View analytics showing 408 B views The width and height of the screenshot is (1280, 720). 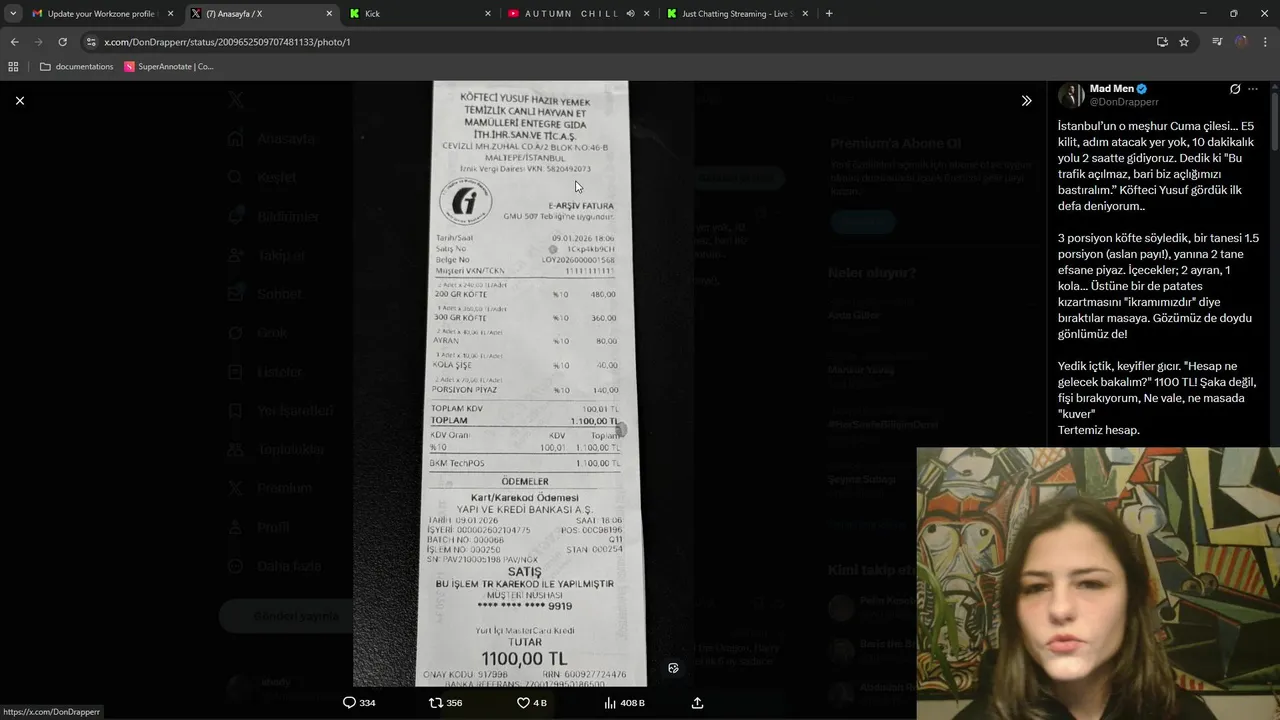pos(624,703)
